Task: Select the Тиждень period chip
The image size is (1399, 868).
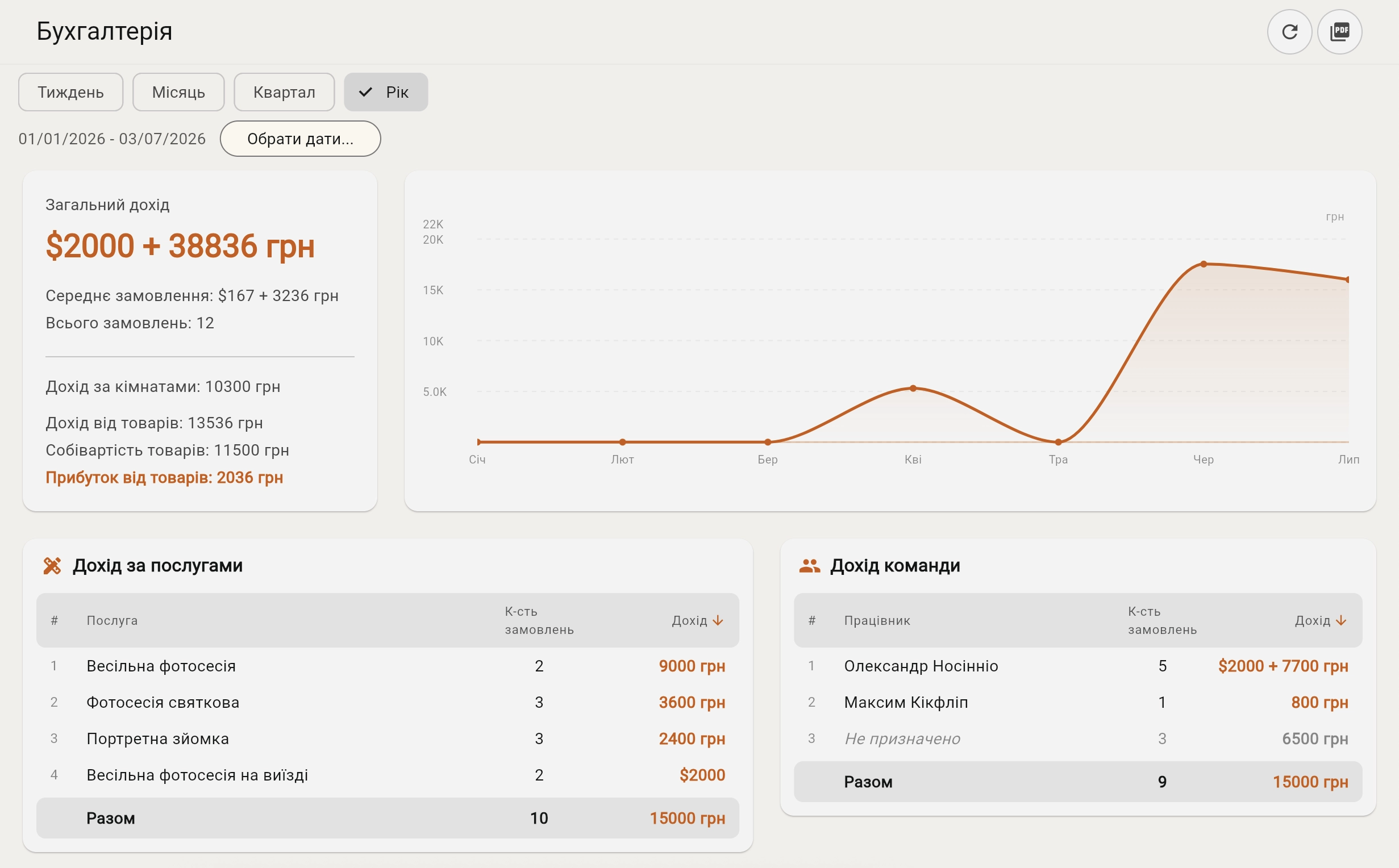Action: point(70,92)
